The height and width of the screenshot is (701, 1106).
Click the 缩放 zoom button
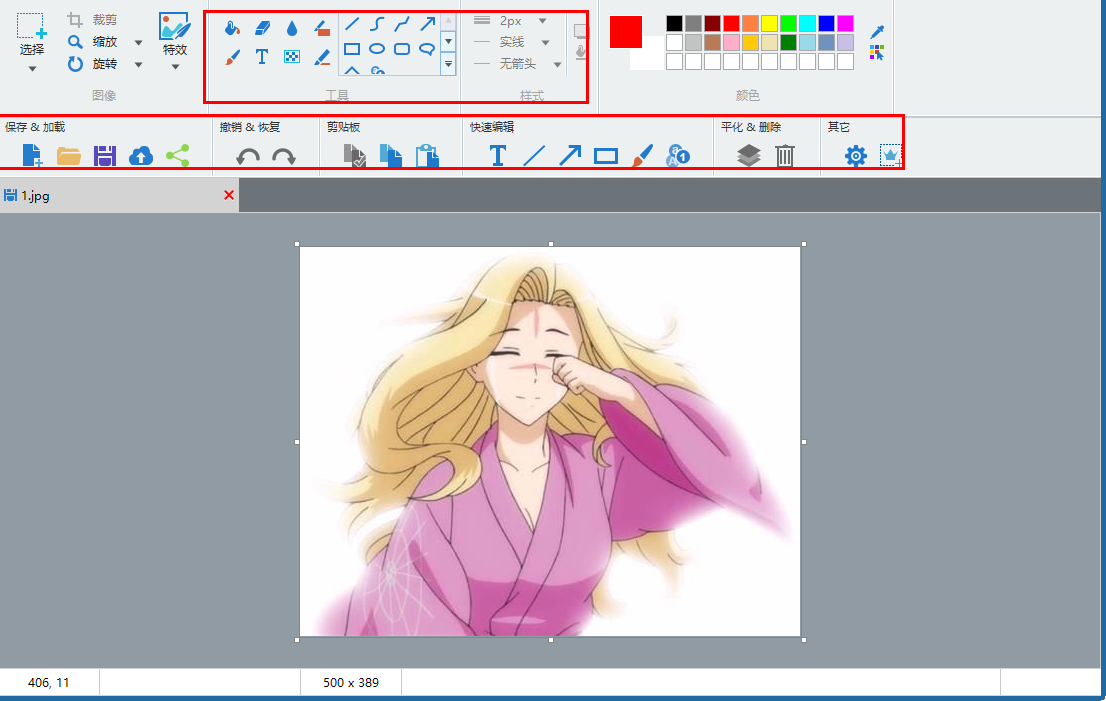(x=92, y=42)
